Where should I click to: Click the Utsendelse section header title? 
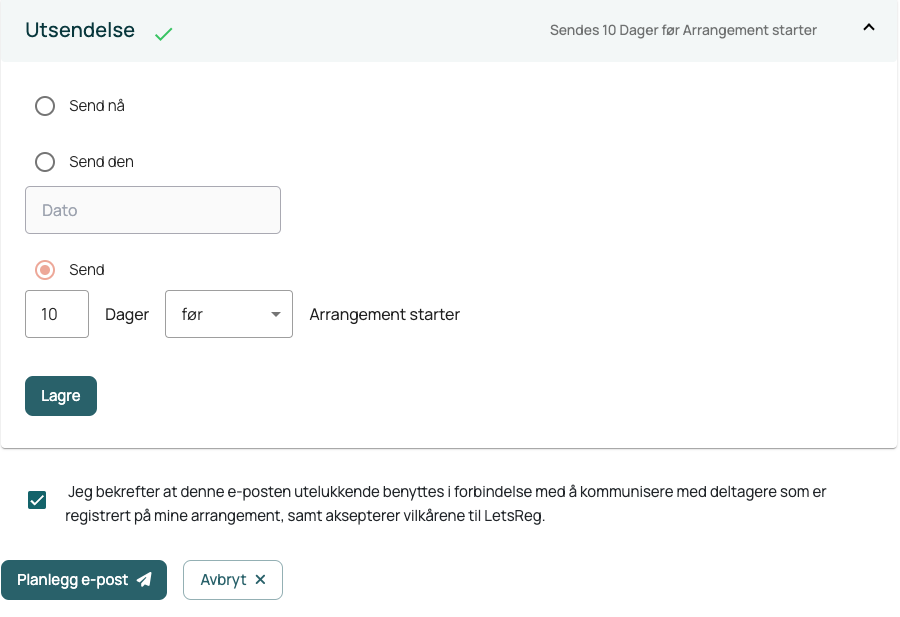click(80, 30)
